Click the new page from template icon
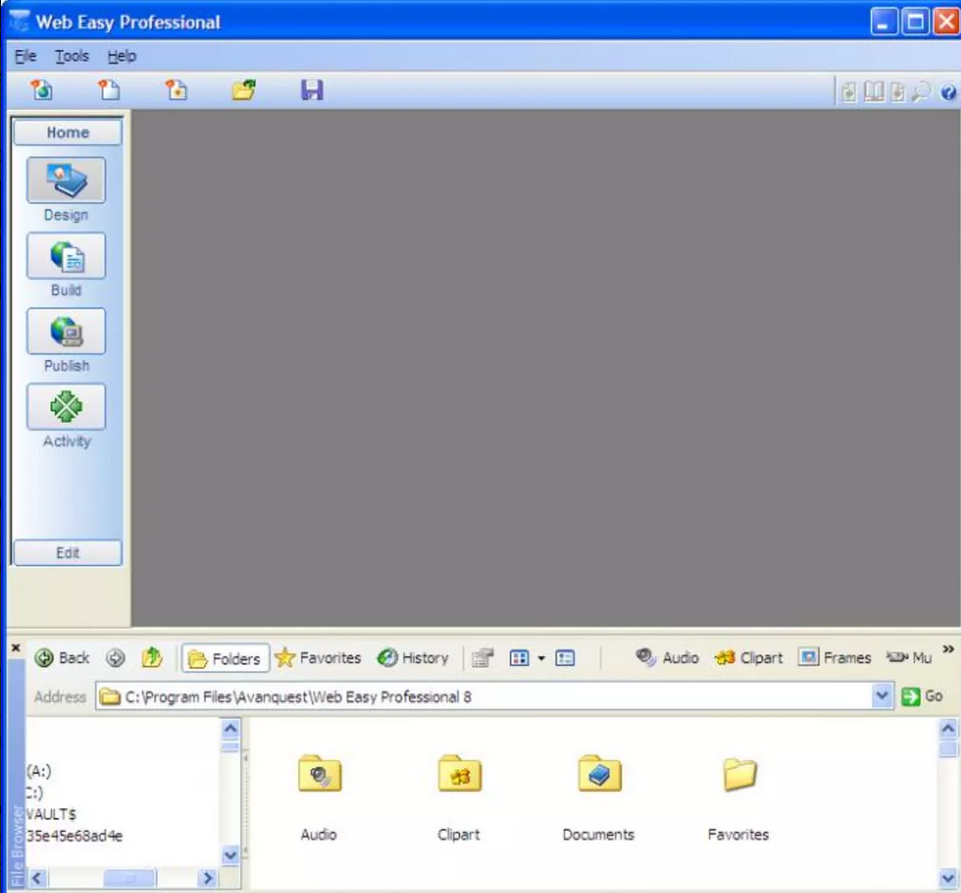Viewport: 961px width, 893px height. [177, 90]
